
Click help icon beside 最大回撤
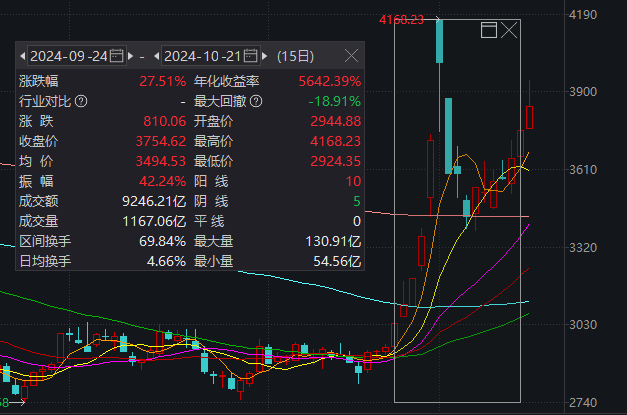pyautogui.click(x=256, y=101)
